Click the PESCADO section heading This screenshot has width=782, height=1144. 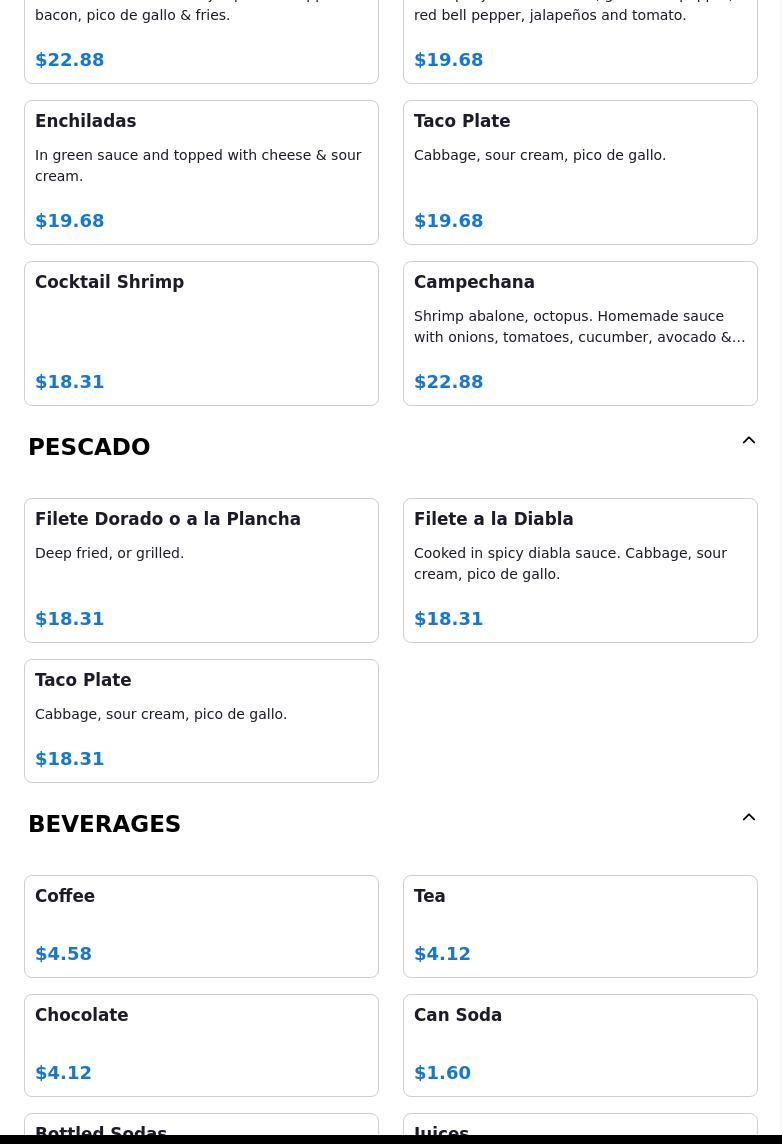click(x=89, y=447)
